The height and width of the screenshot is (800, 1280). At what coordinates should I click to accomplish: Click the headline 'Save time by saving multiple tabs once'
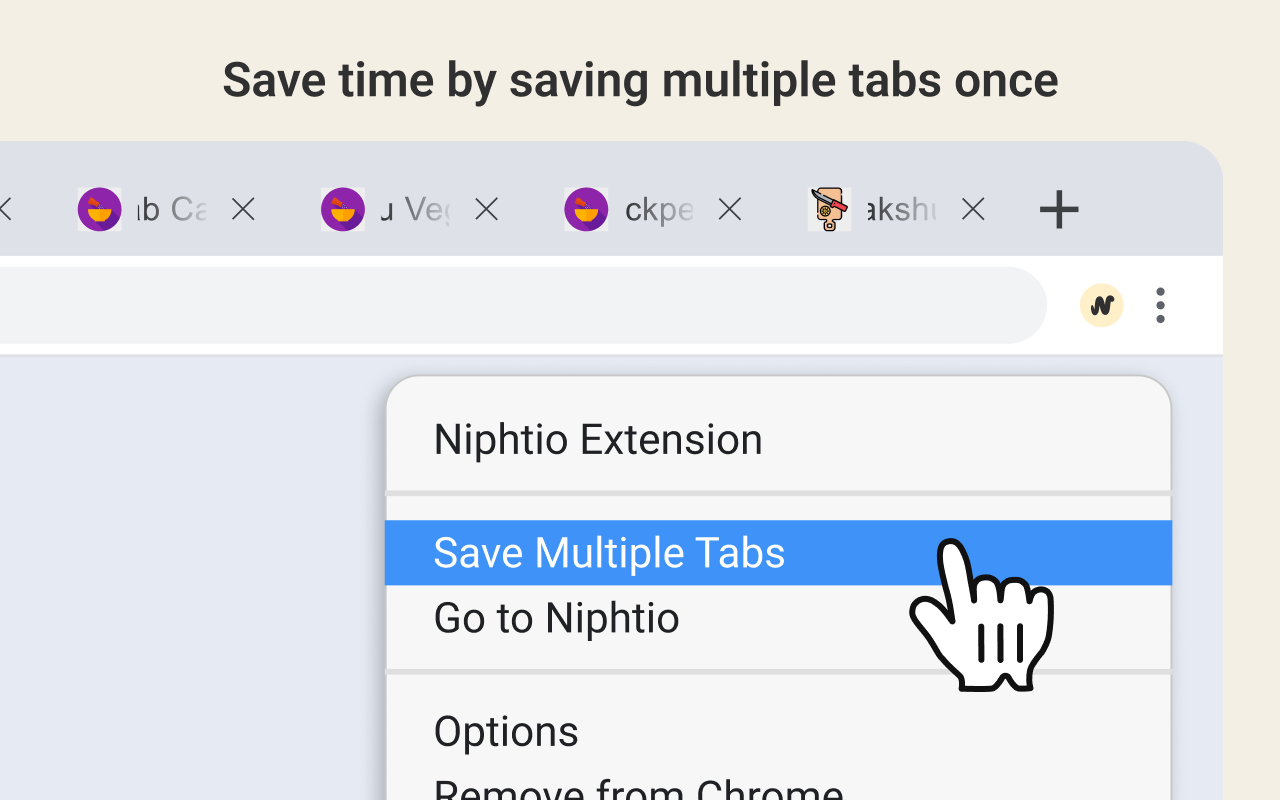click(x=640, y=80)
